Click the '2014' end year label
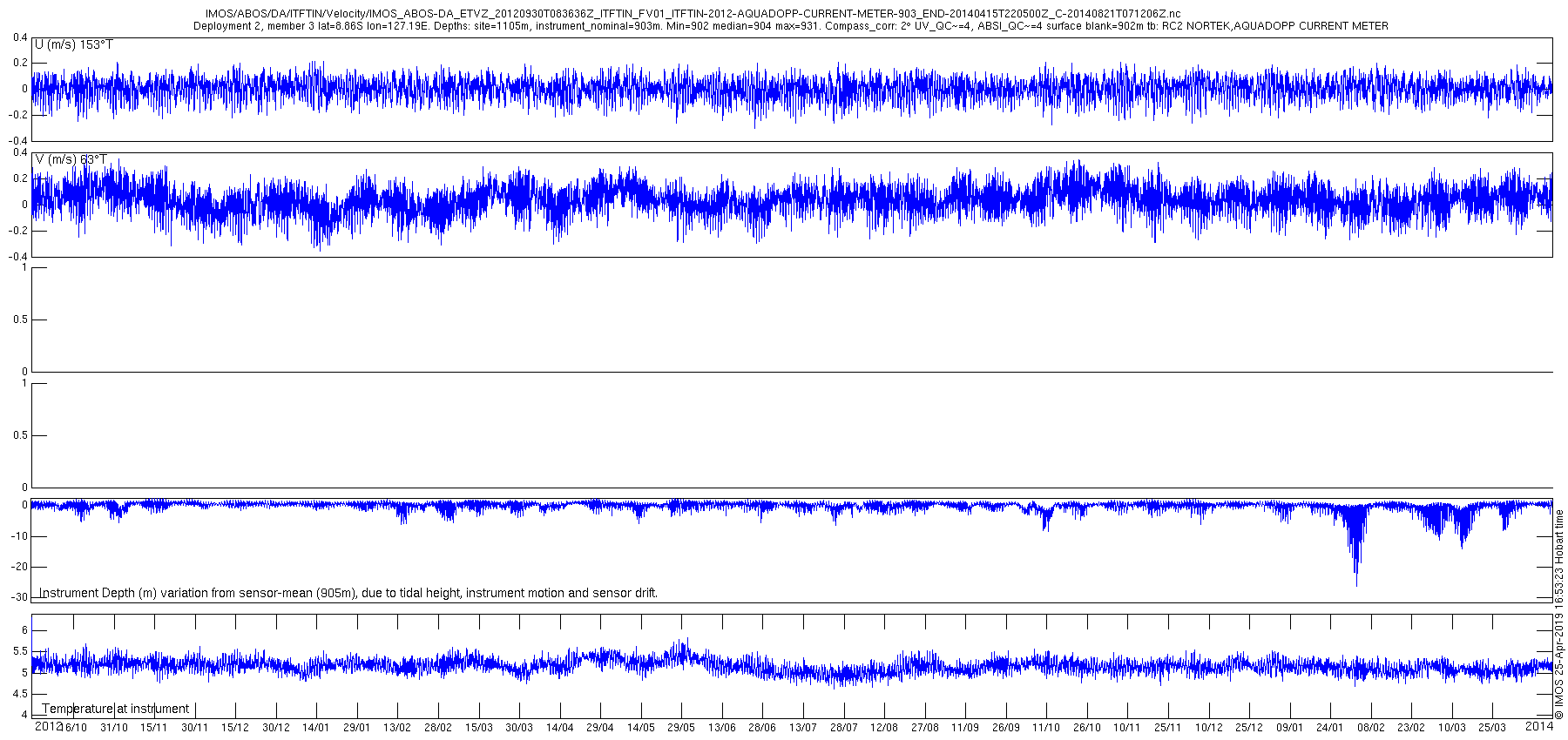The image size is (1568, 740). pyautogui.click(x=1539, y=725)
